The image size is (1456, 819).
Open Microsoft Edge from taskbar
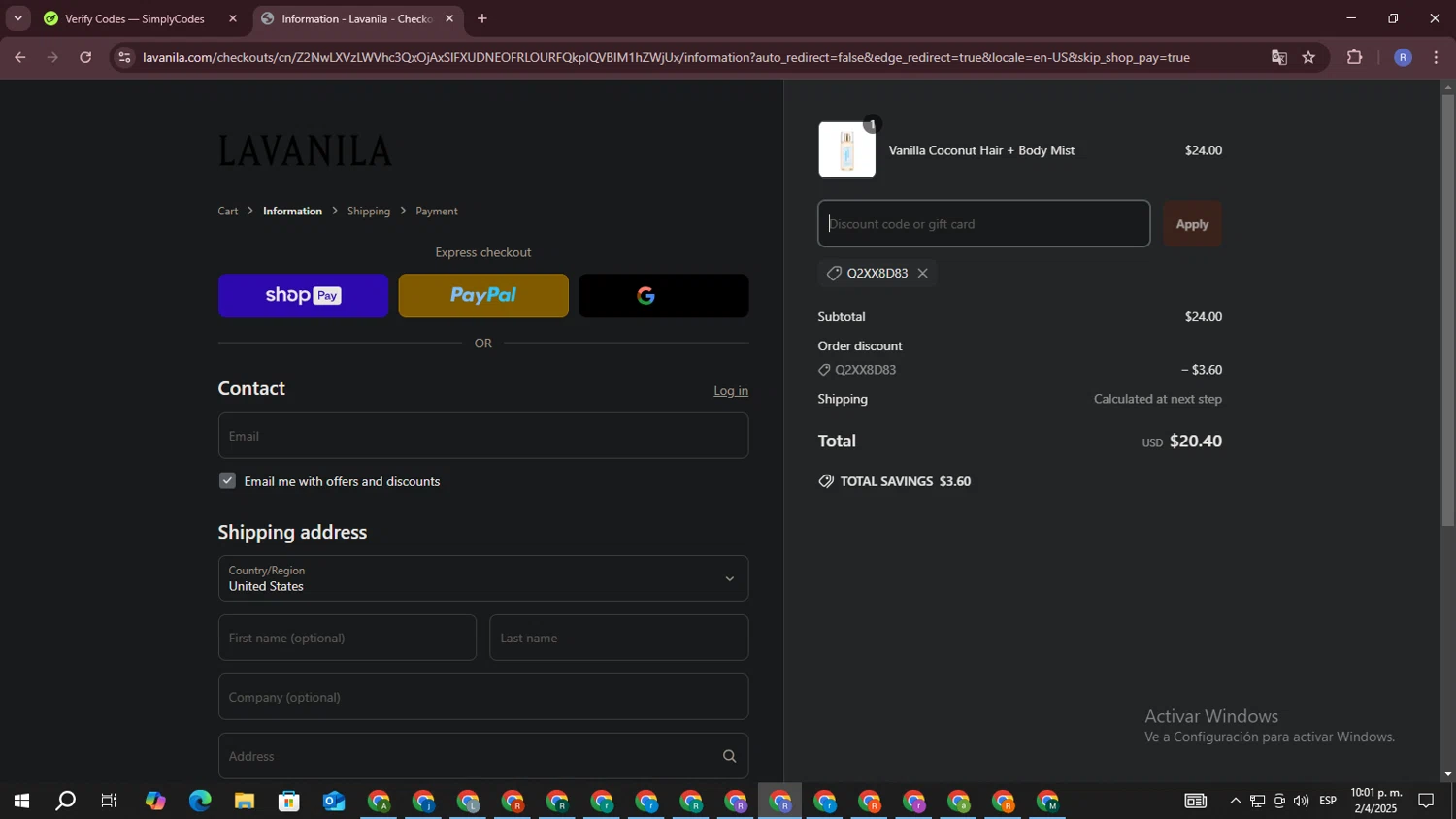point(200,801)
